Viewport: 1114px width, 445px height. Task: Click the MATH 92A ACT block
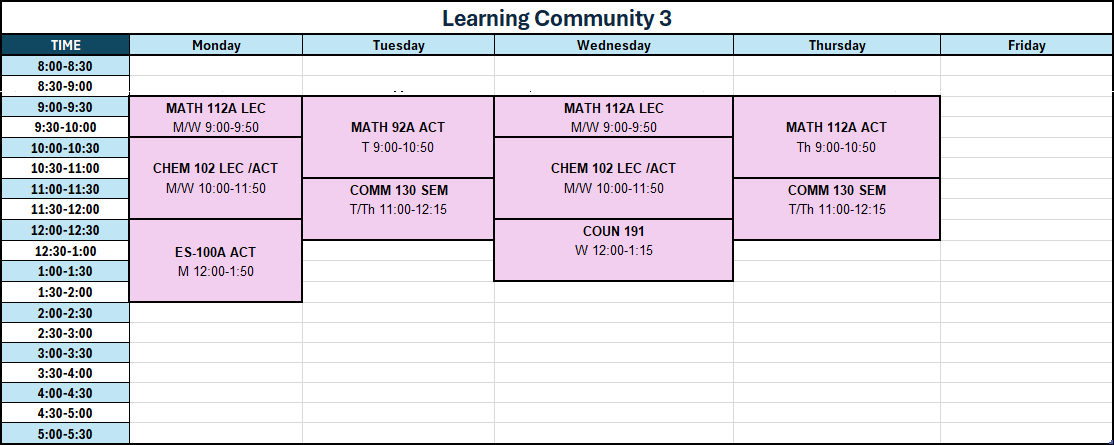click(x=398, y=137)
